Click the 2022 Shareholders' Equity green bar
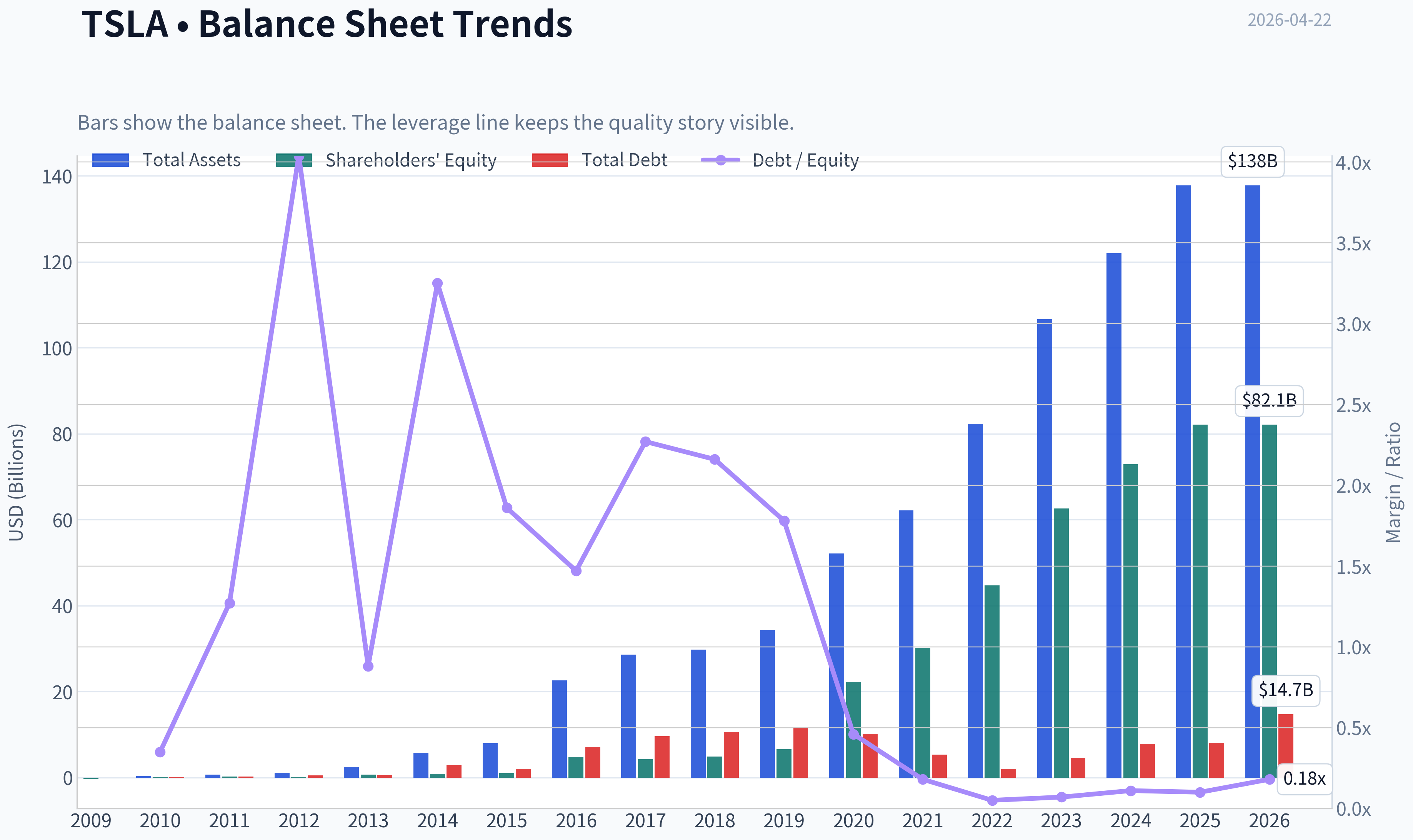The height and width of the screenshot is (840, 1413). pyautogui.click(x=992, y=682)
